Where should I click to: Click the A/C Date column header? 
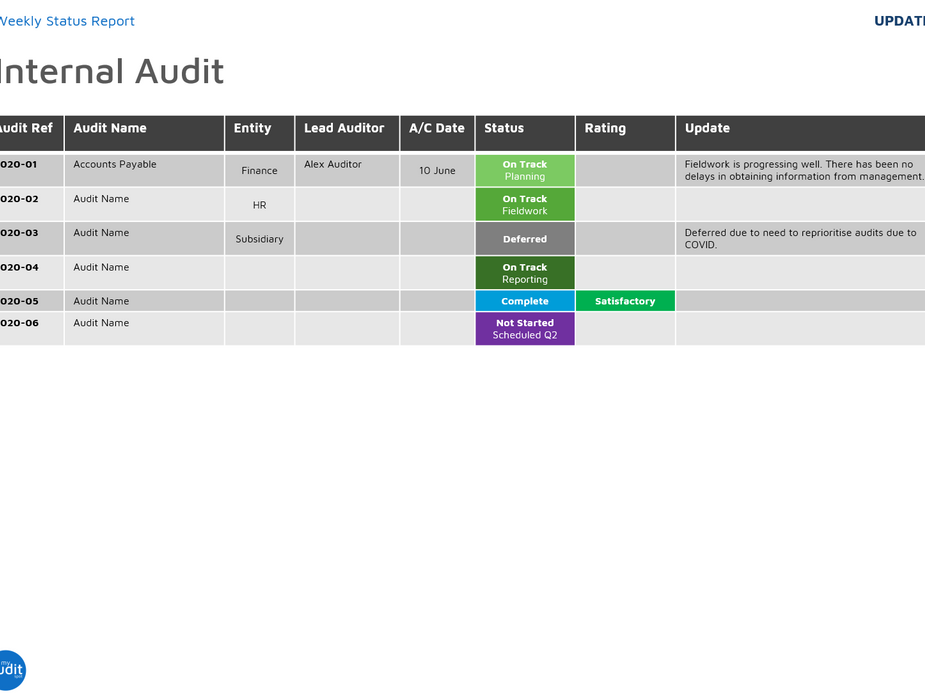[437, 133]
